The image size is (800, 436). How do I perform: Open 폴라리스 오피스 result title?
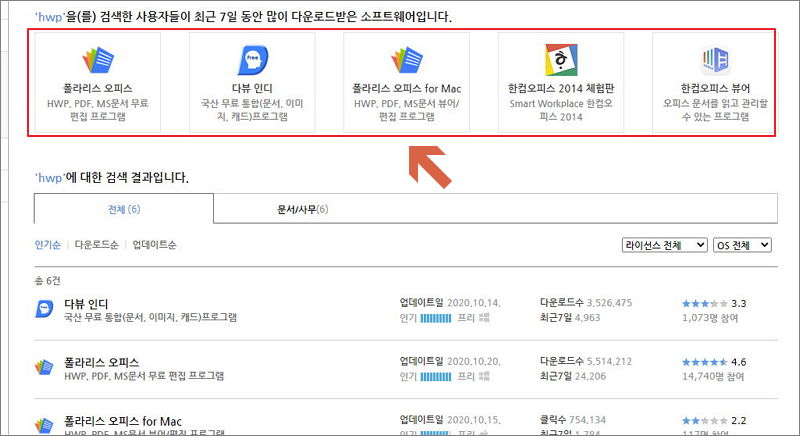pyautogui.click(x=102, y=363)
